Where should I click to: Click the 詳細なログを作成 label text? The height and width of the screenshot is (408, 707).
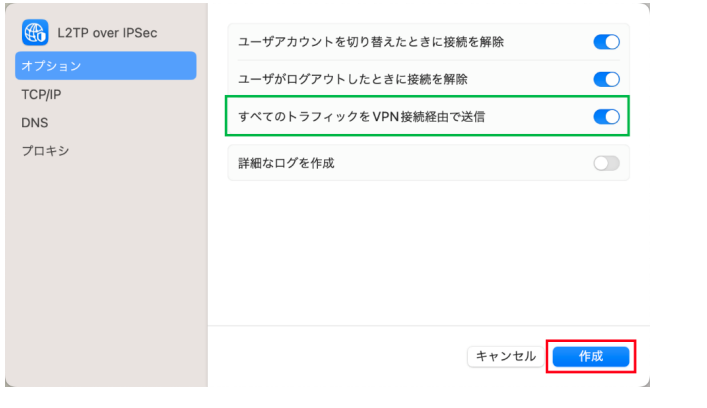[286, 163]
